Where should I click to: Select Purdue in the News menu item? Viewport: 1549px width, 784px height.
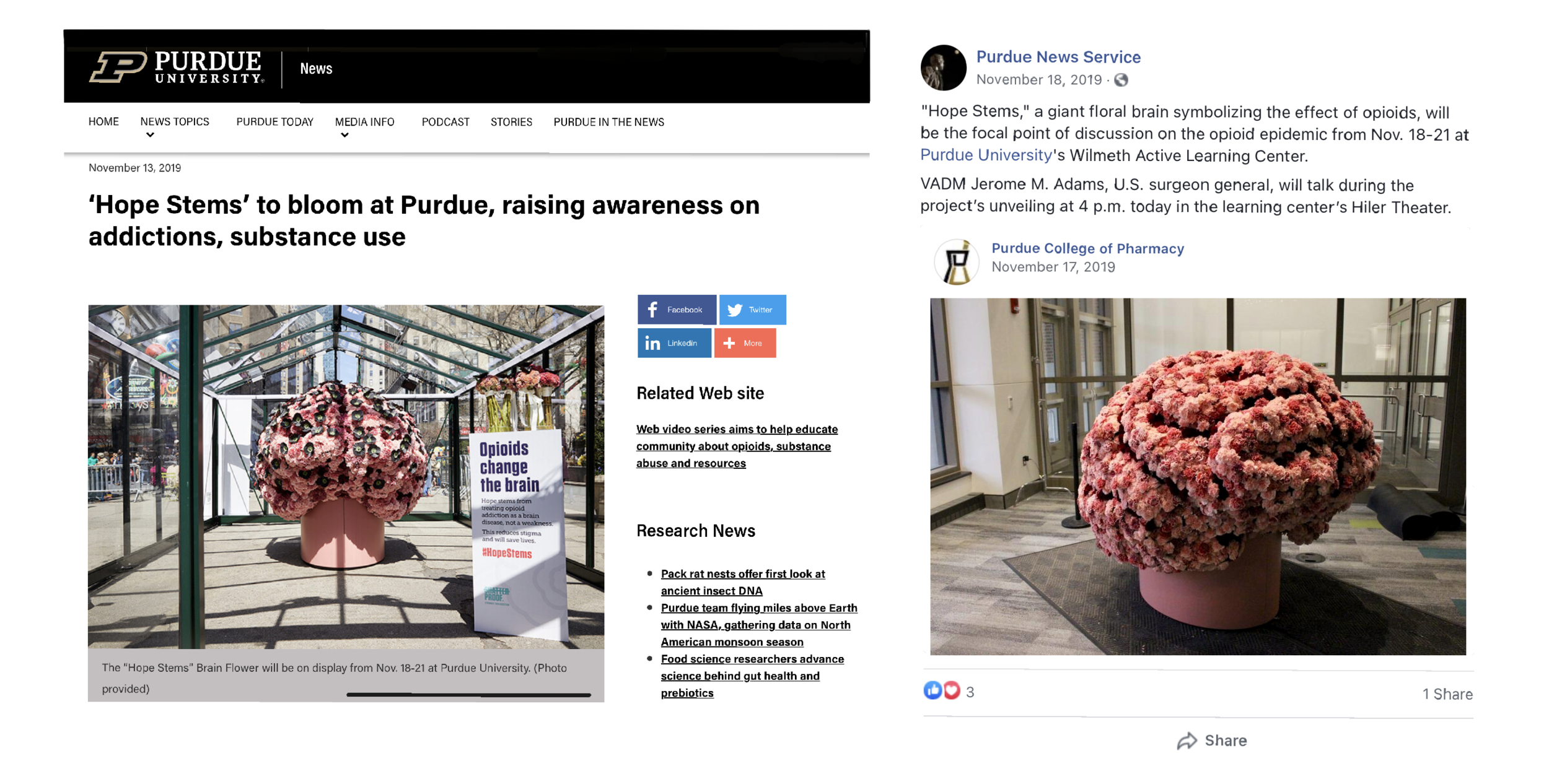click(x=608, y=122)
